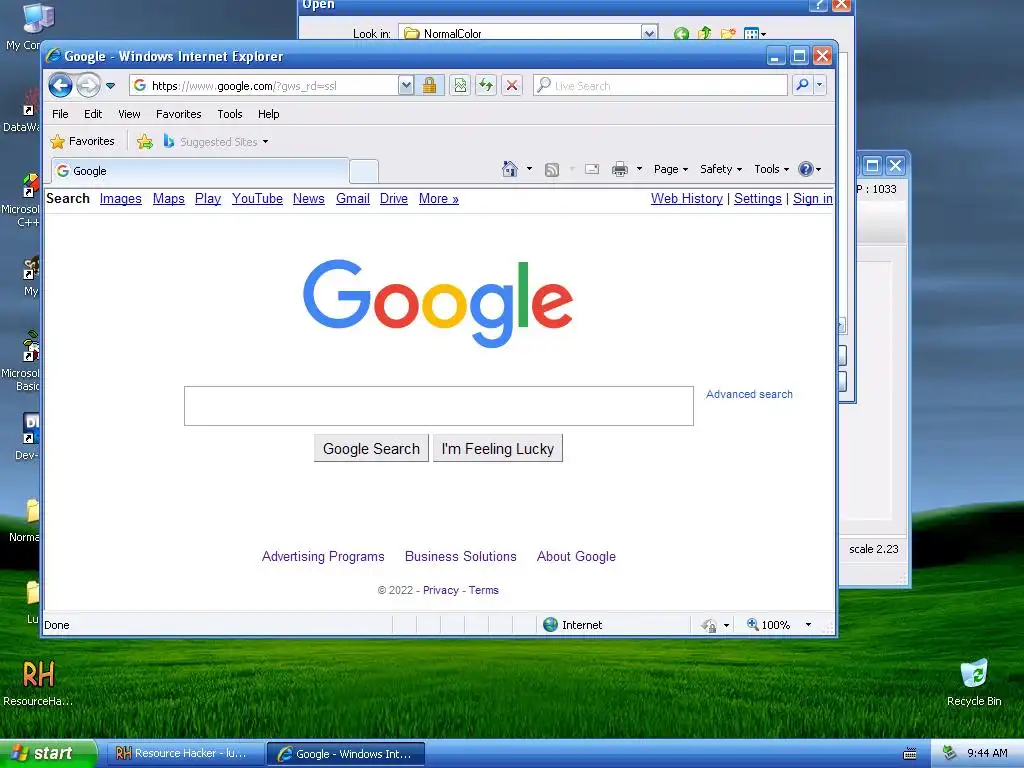
Task: Open About Google link
Action: click(x=576, y=556)
